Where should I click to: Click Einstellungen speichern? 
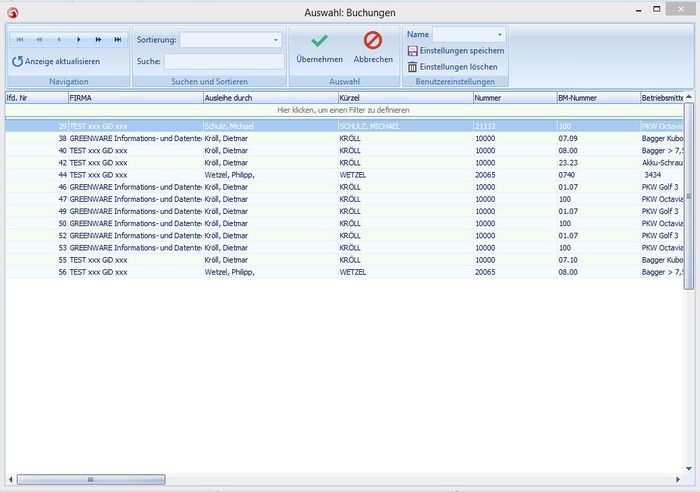click(456, 51)
